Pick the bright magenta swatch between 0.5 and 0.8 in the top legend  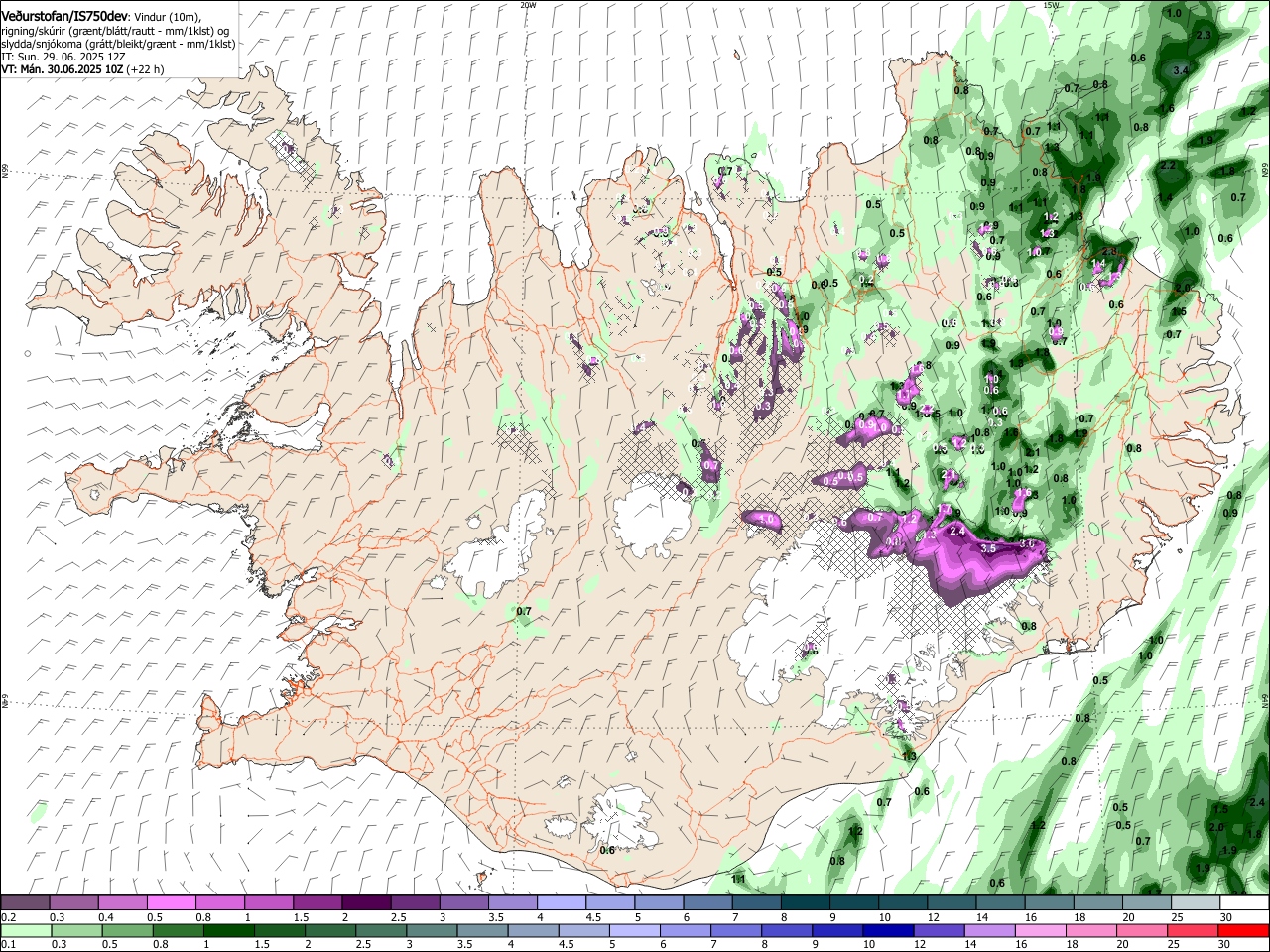click(171, 903)
